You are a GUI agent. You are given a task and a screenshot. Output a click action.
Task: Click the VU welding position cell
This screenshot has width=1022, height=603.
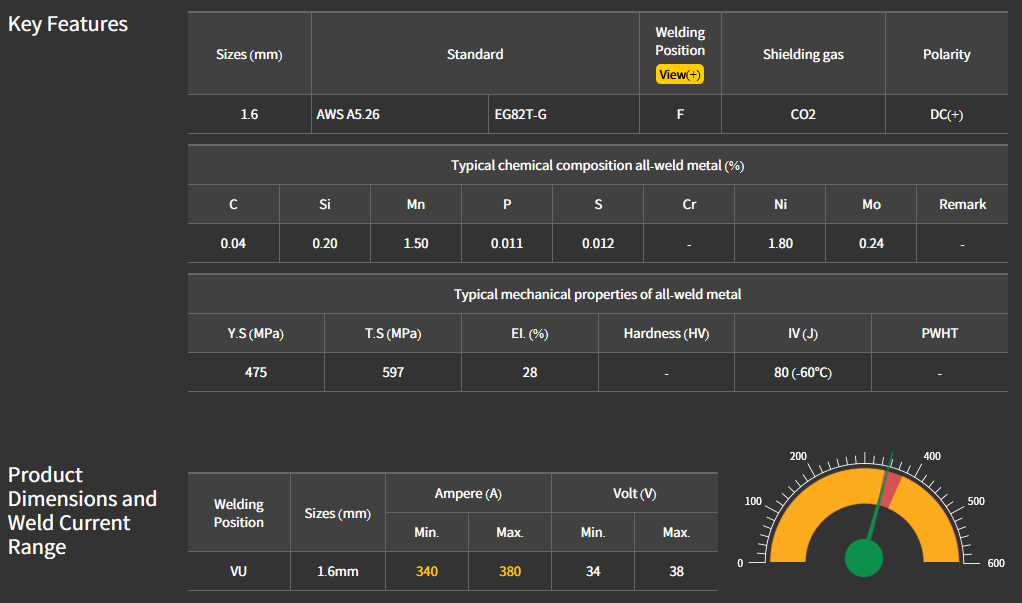[239, 572]
